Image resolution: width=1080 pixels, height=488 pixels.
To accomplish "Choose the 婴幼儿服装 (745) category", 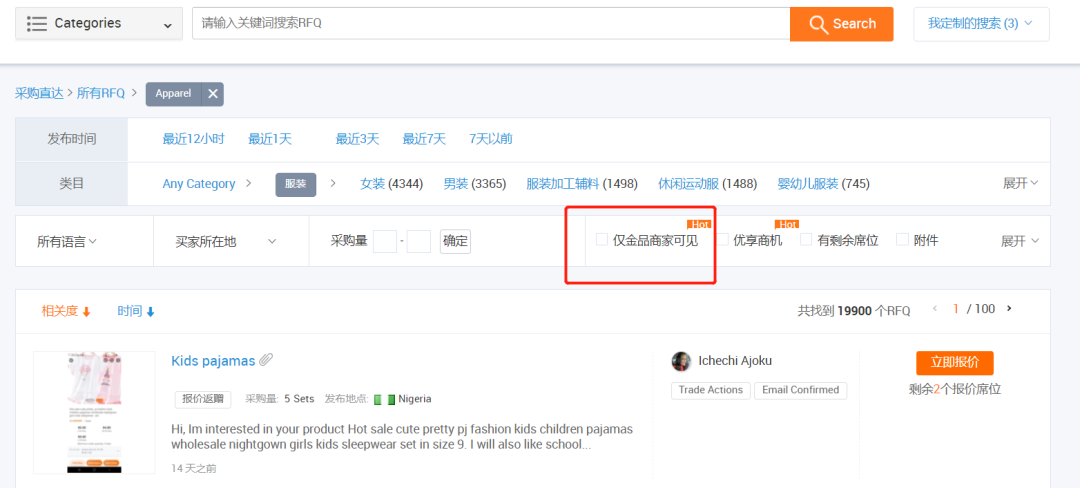I will pos(823,184).
